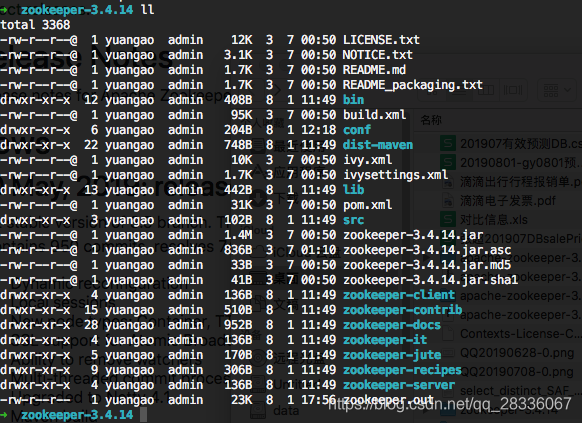Click the dist-maven directory name
The height and width of the screenshot is (423, 582).
378,145
